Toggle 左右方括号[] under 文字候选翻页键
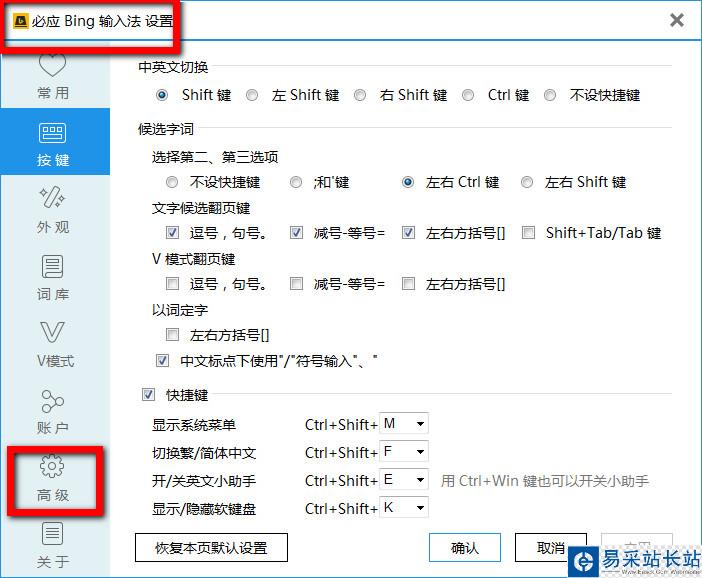Screen dimensions: 702x578 pos(408,232)
